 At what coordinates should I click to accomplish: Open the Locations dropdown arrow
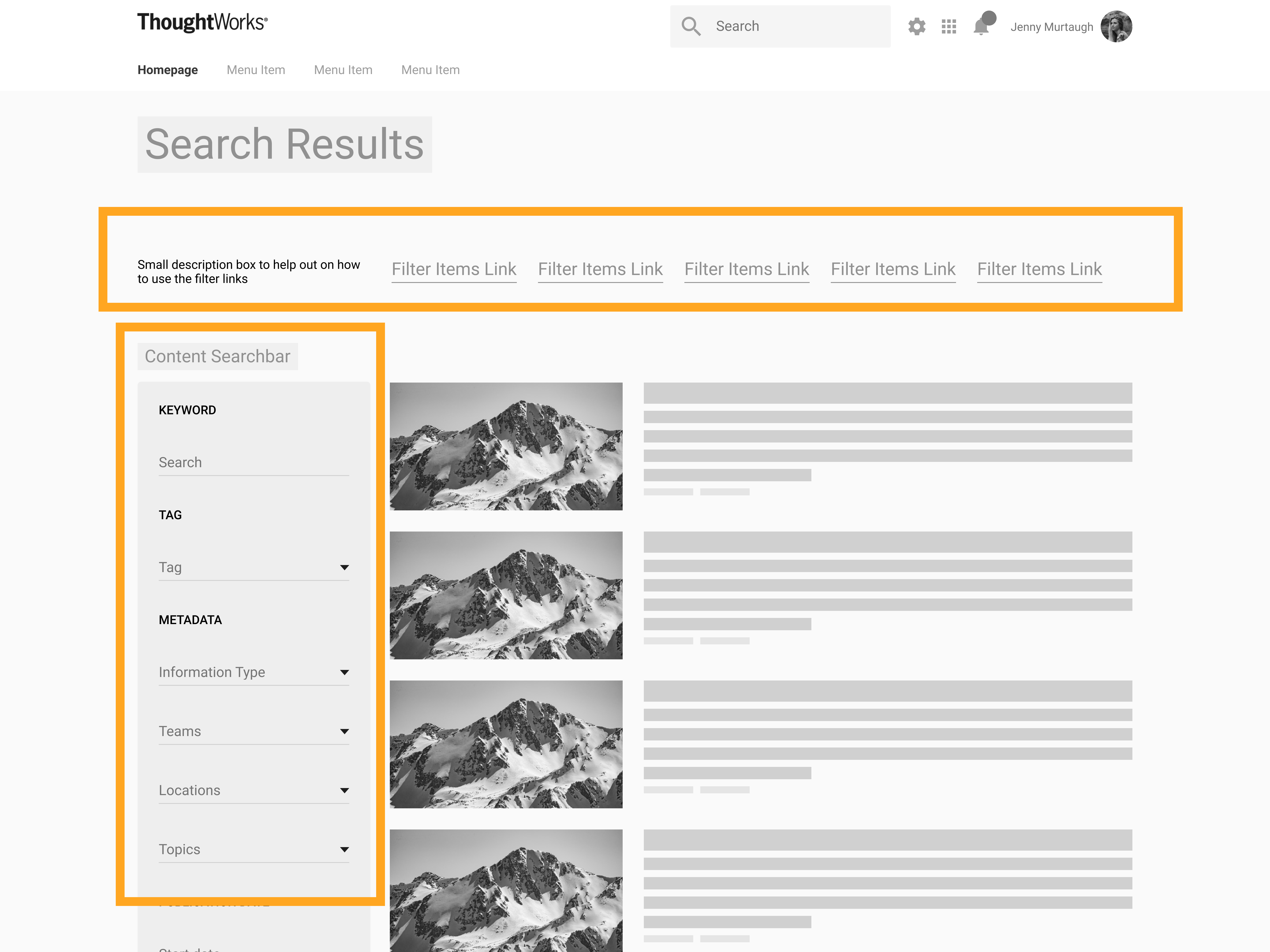click(x=344, y=790)
